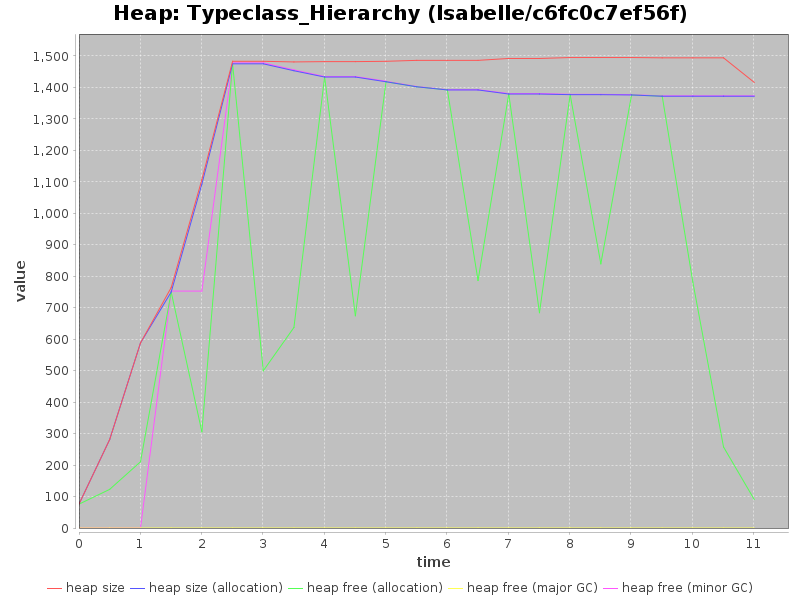This screenshot has width=800, height=600.
Task: Select the "heap size (allocation)" legend text
Action: click(x=216, y=588)
